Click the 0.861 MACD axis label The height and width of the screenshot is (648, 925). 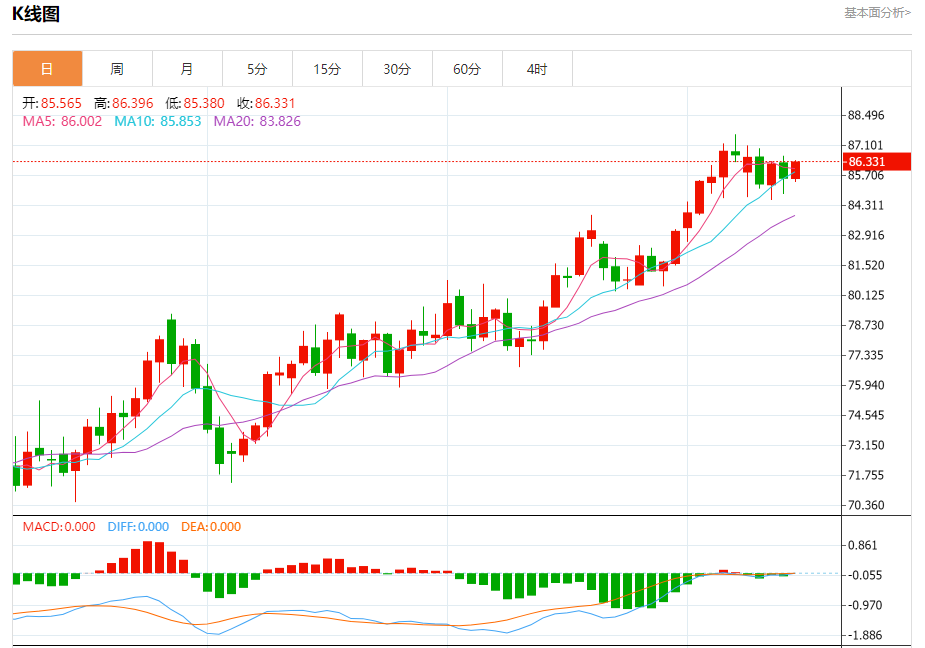tap(862, 545)
